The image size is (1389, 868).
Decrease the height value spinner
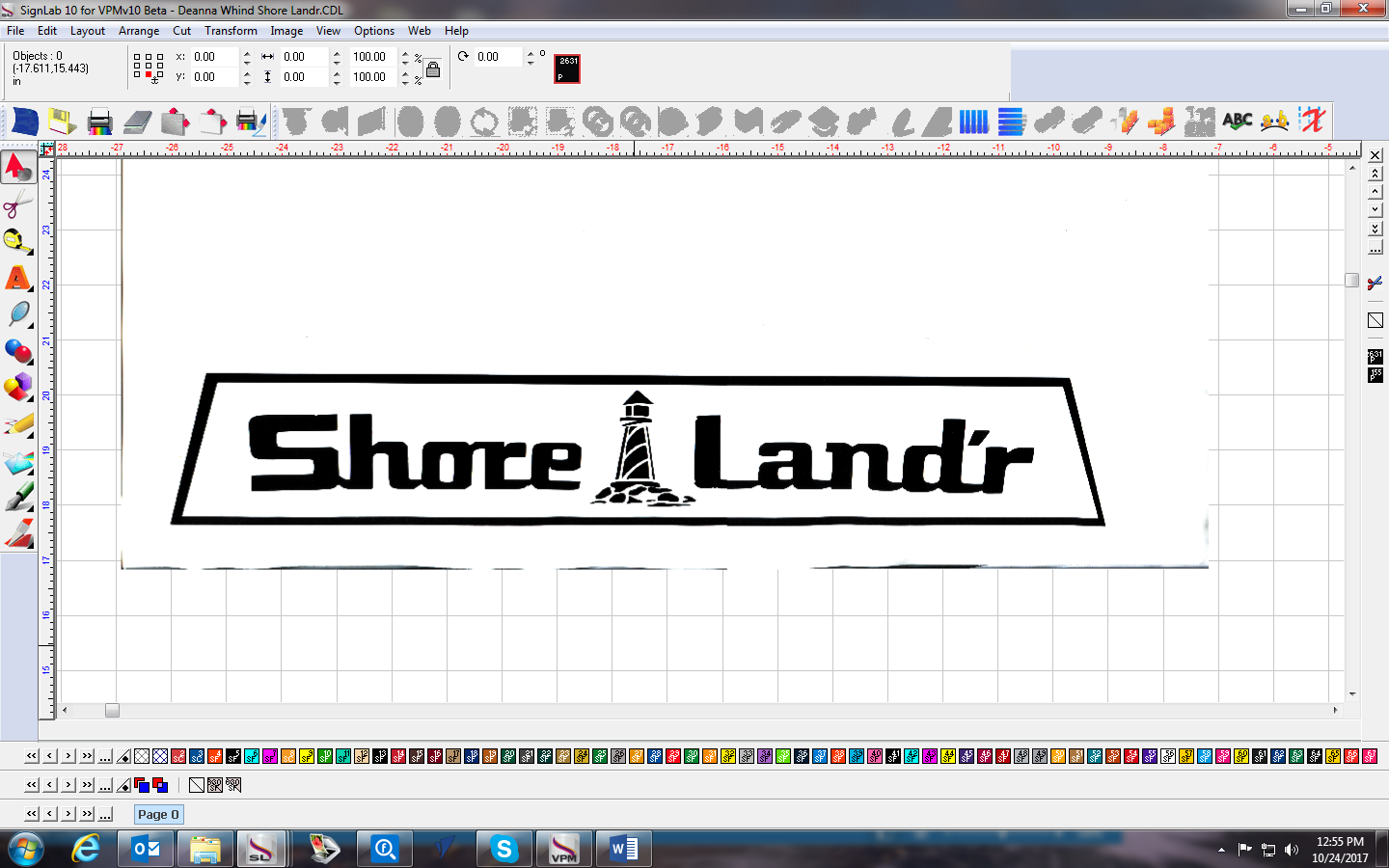337,82
